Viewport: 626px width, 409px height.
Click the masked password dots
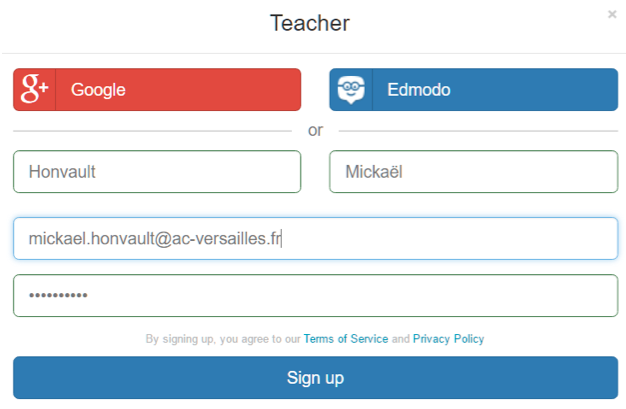[x=58, y=296]
